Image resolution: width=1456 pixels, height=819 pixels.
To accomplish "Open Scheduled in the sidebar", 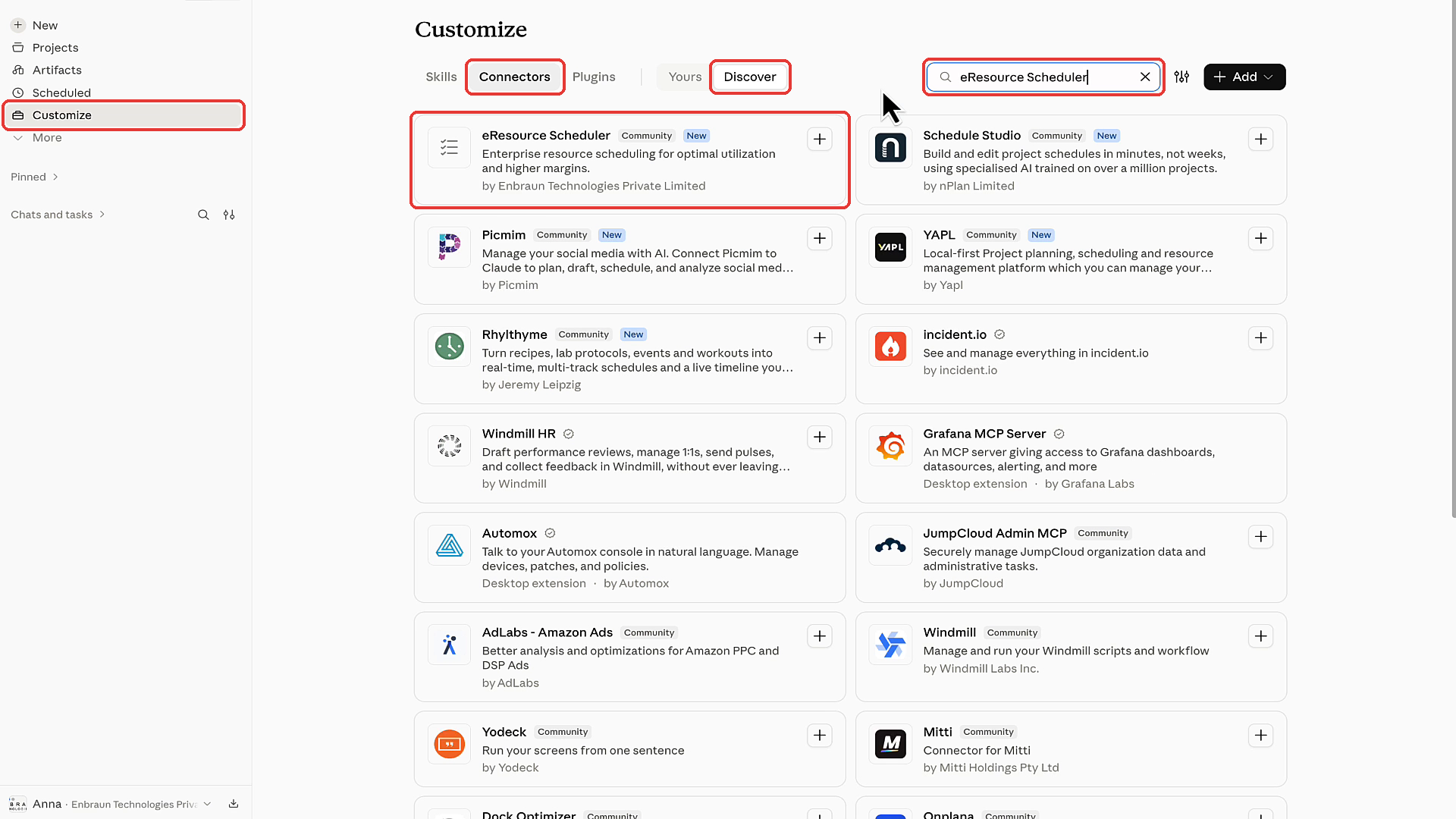I will (61, 93).
